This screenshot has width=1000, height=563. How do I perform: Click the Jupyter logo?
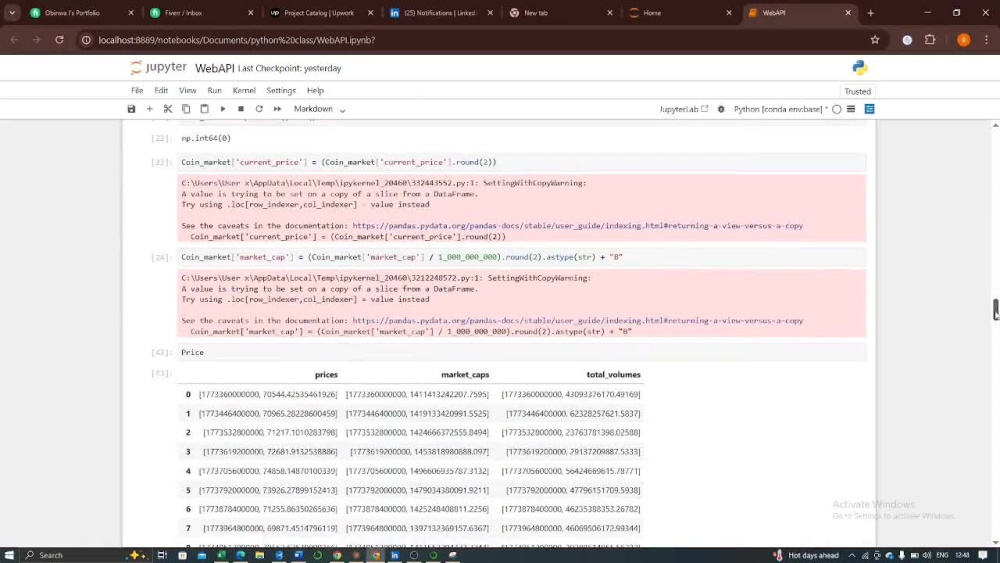158,67
